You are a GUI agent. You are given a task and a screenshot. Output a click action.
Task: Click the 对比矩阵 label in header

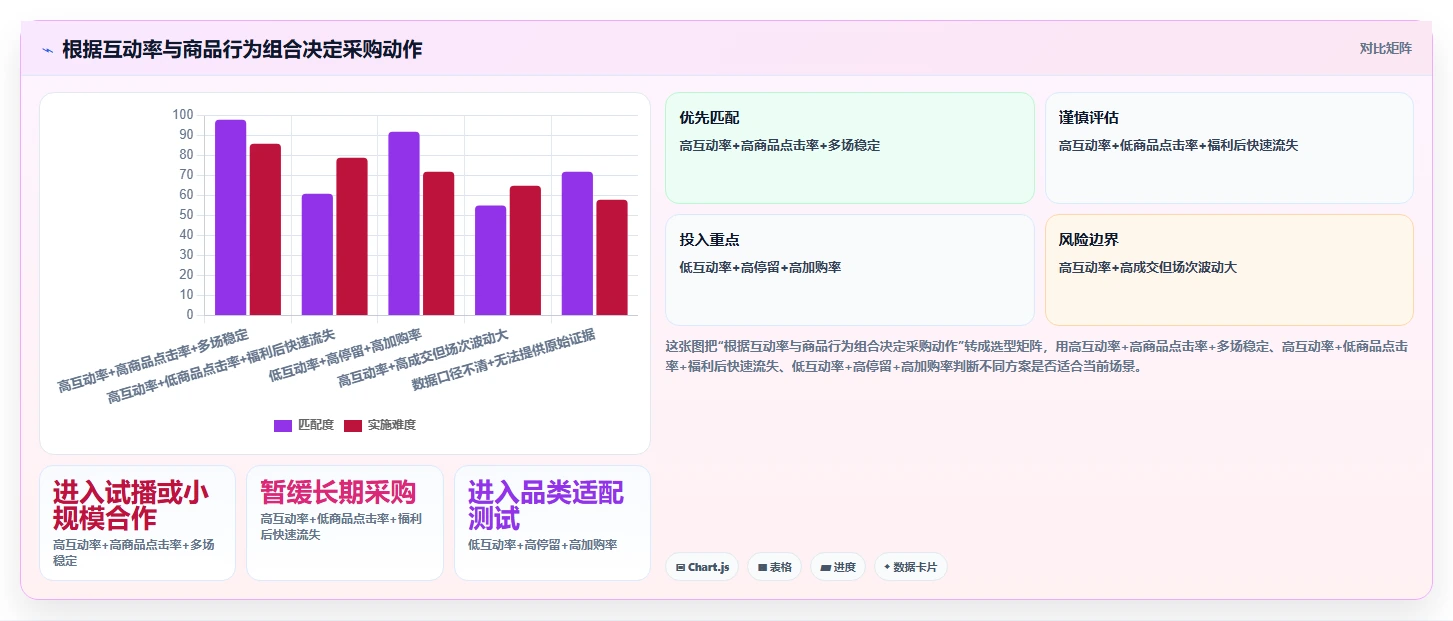1385,48
